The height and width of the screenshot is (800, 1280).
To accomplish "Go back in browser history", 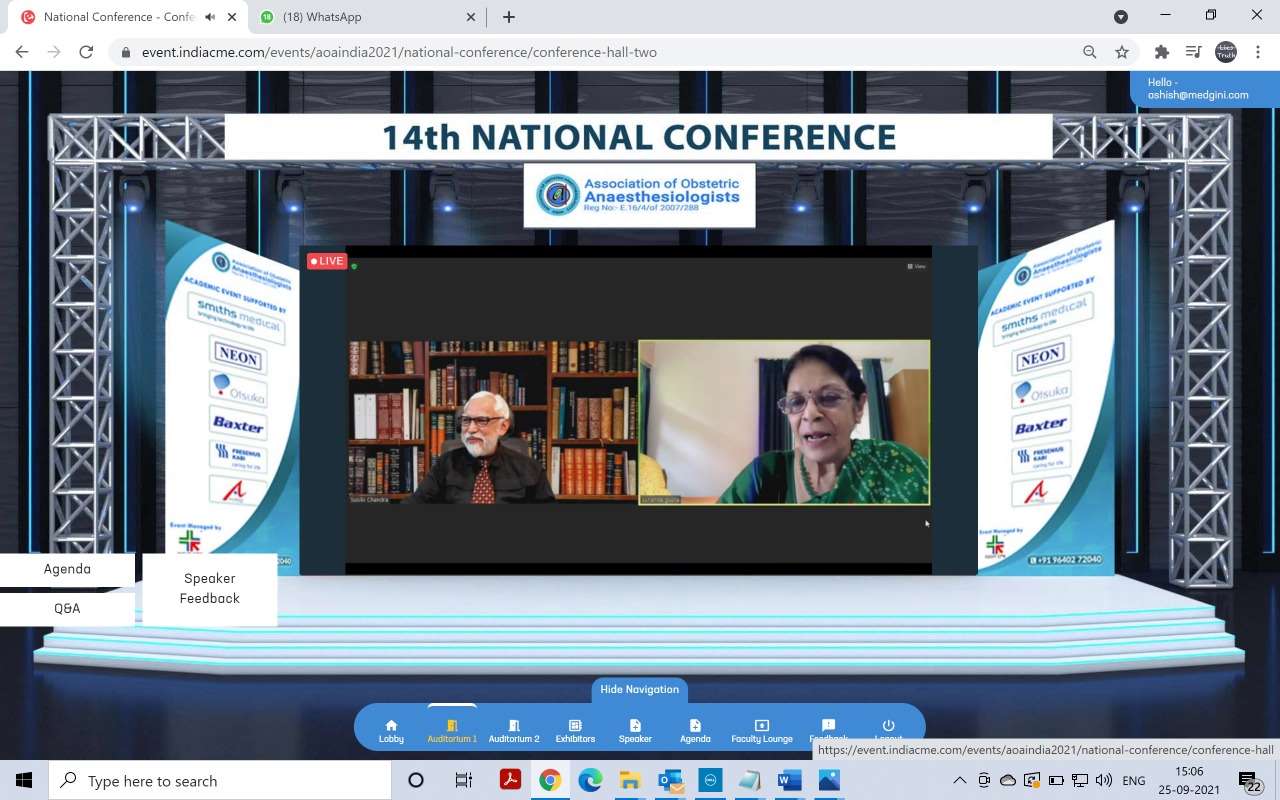I will pos(22,52).
